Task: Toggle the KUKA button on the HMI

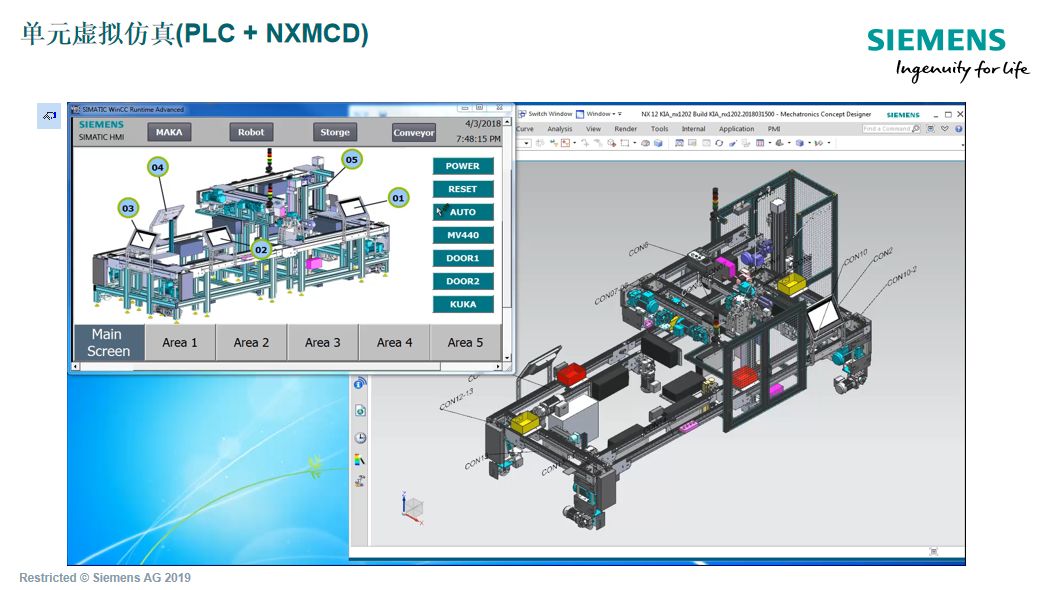Action: pyautogui.click(x=463, y=304)
